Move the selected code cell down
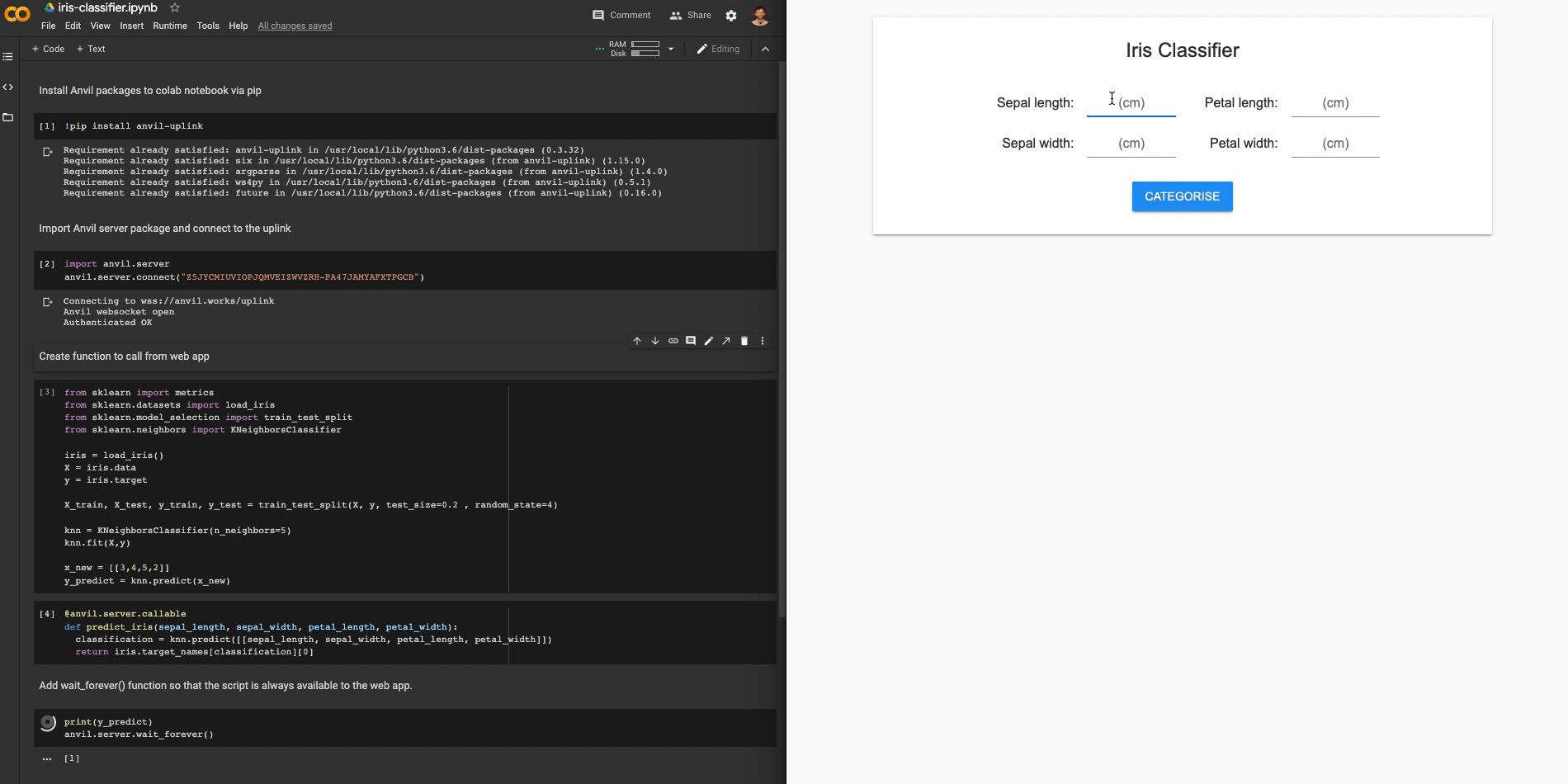Image resolution: width=1568 pixels, height=784 pixels. tap(654, 340)
